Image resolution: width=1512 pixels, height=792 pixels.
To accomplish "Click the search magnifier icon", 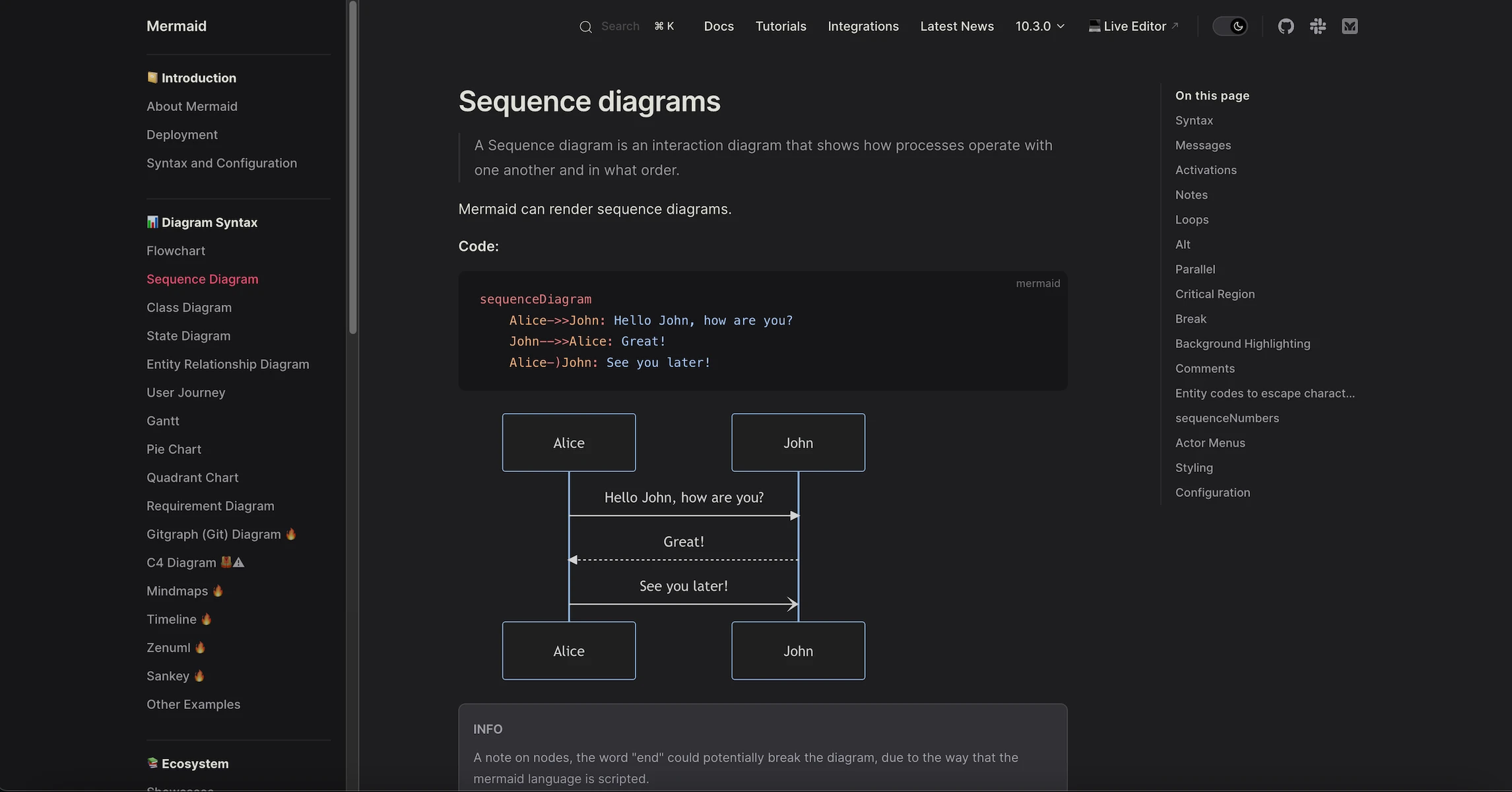I will 585,26.
